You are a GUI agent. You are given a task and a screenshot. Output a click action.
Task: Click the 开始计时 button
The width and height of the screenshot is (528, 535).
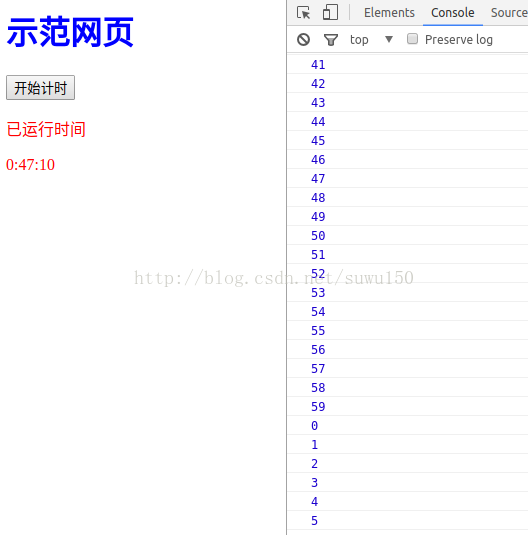40,88
